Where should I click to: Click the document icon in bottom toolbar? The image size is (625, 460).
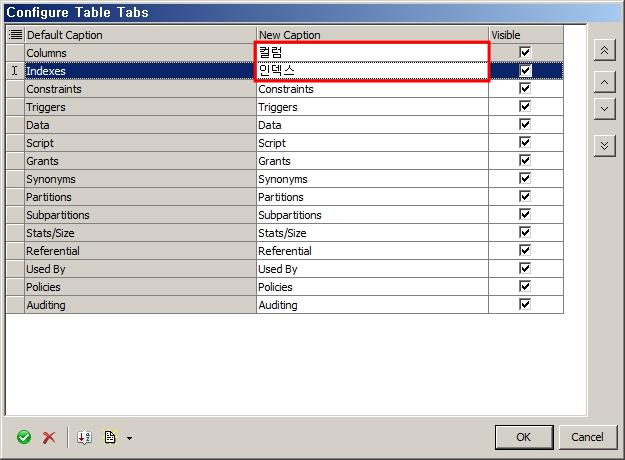click(x=110, y=437)
